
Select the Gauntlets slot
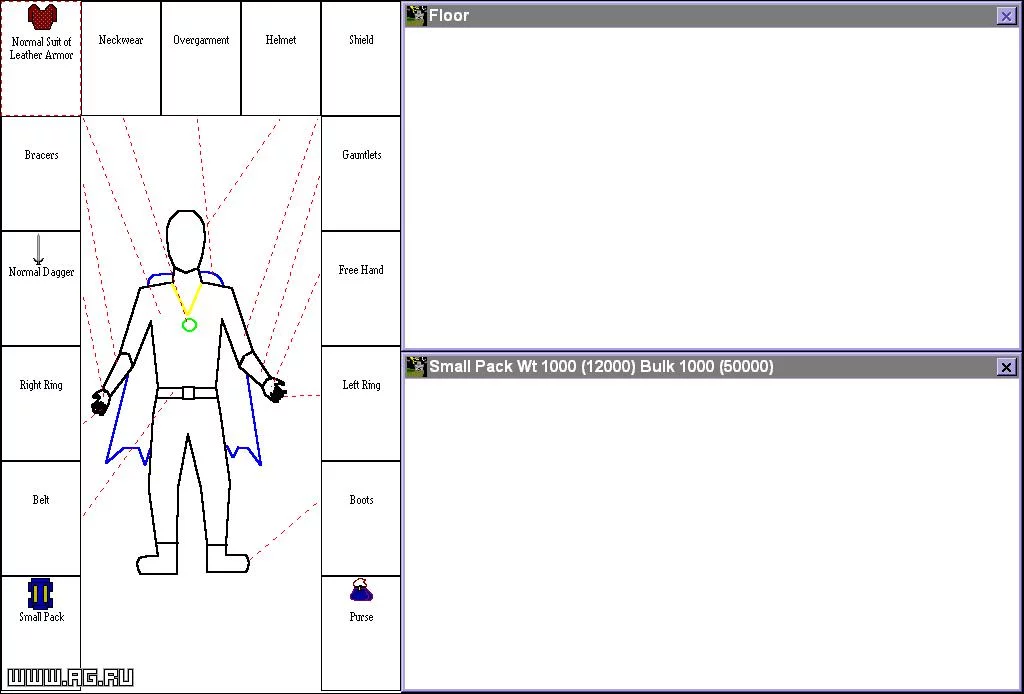point(361,174)
